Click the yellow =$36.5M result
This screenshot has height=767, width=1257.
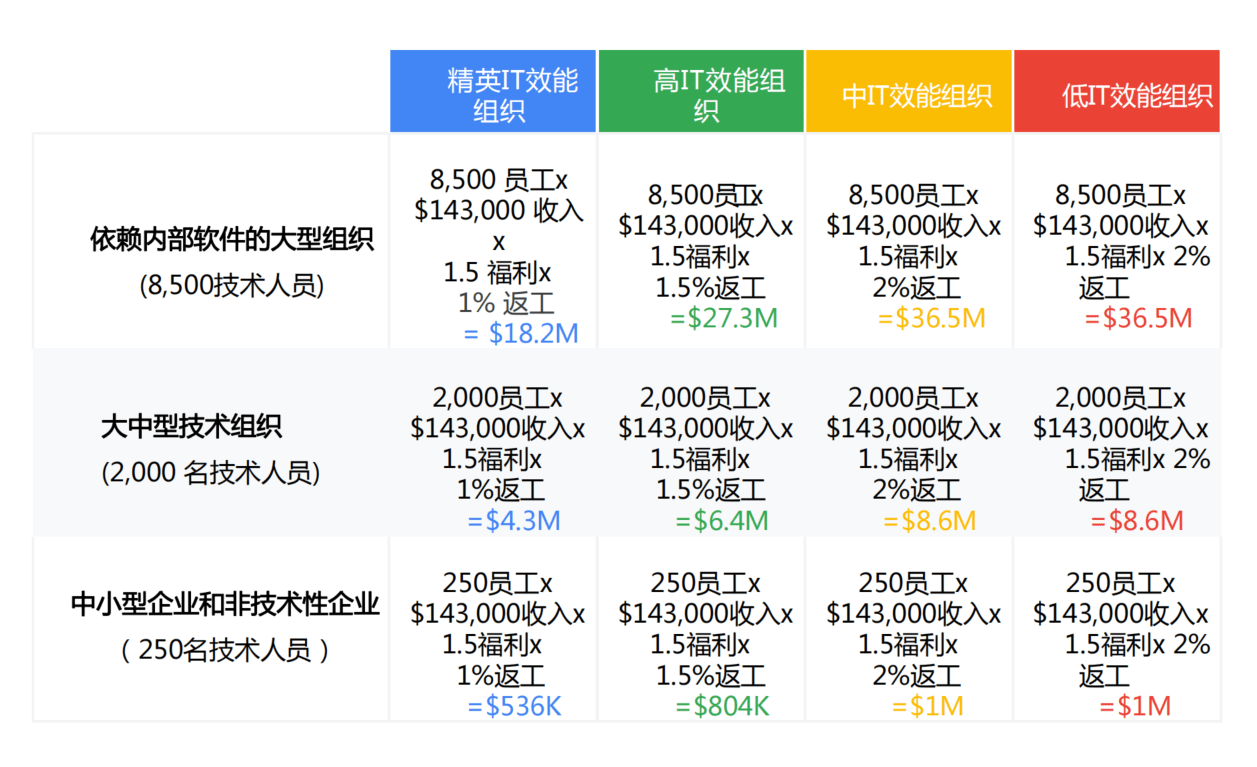click(x=932, y=318)
